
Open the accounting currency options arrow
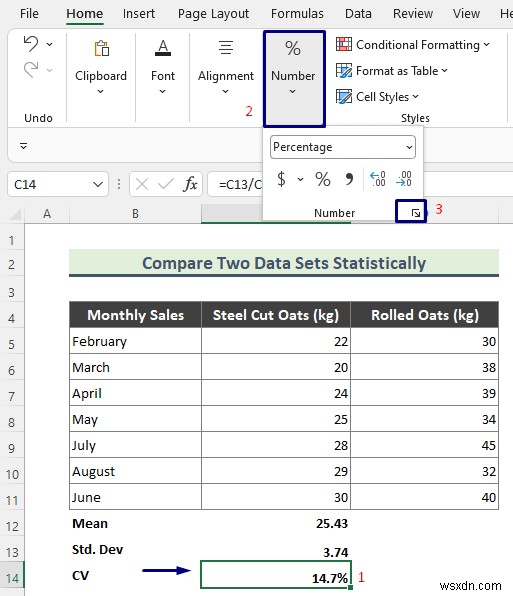(x=301, y=179)
